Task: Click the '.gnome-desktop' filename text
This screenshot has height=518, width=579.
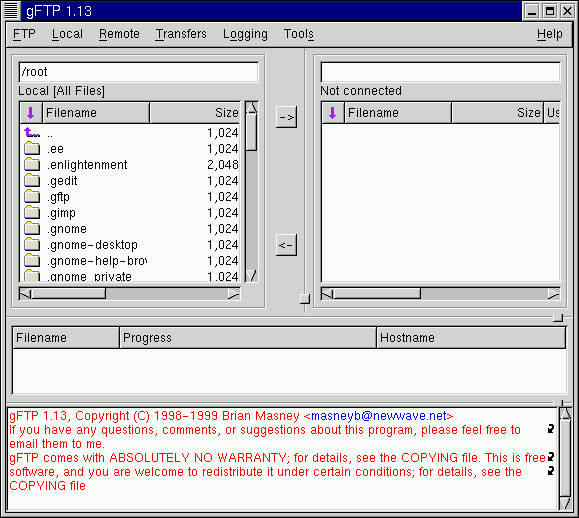Action: (x=92, y=245)
